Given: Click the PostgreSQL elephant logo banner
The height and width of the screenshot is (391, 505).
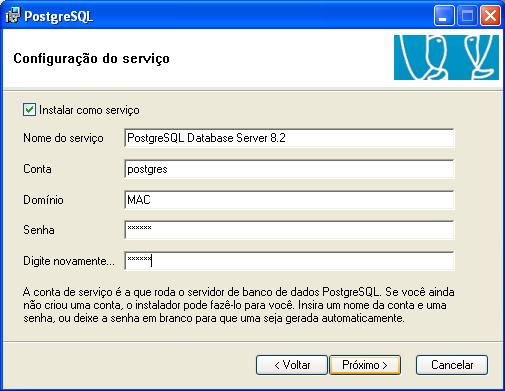Looking at the screenshot, I should (446, 57).
